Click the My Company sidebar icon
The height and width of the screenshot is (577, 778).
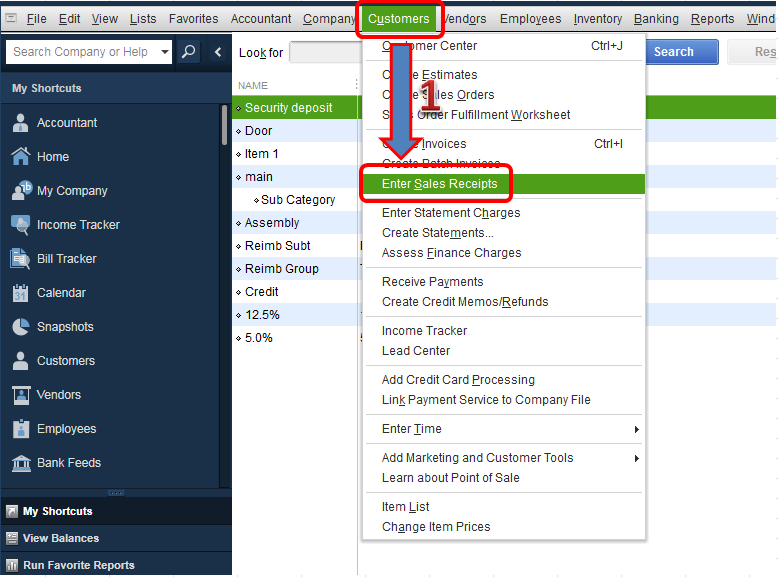click(21, 191)
